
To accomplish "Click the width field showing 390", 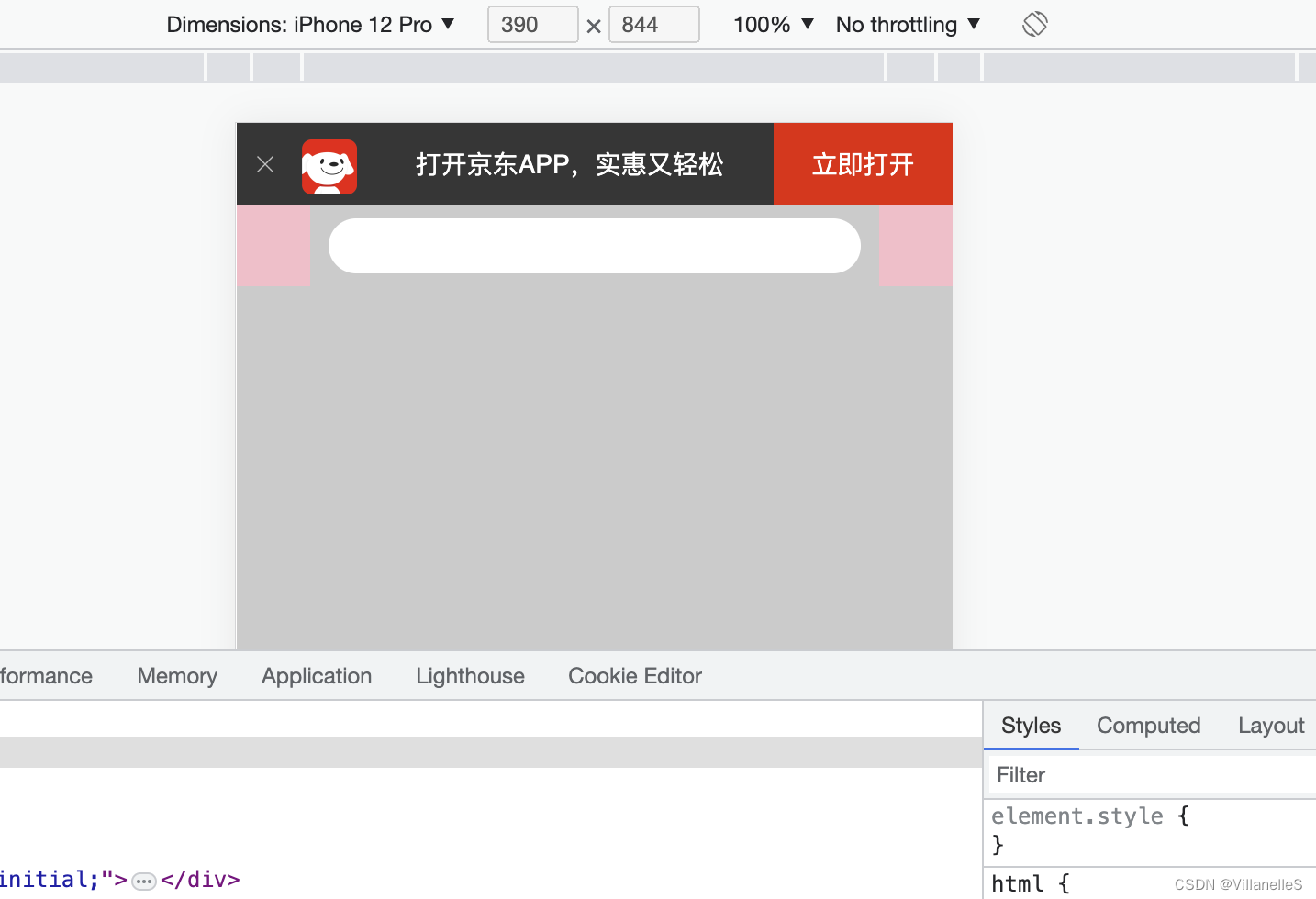I will 532,25.
